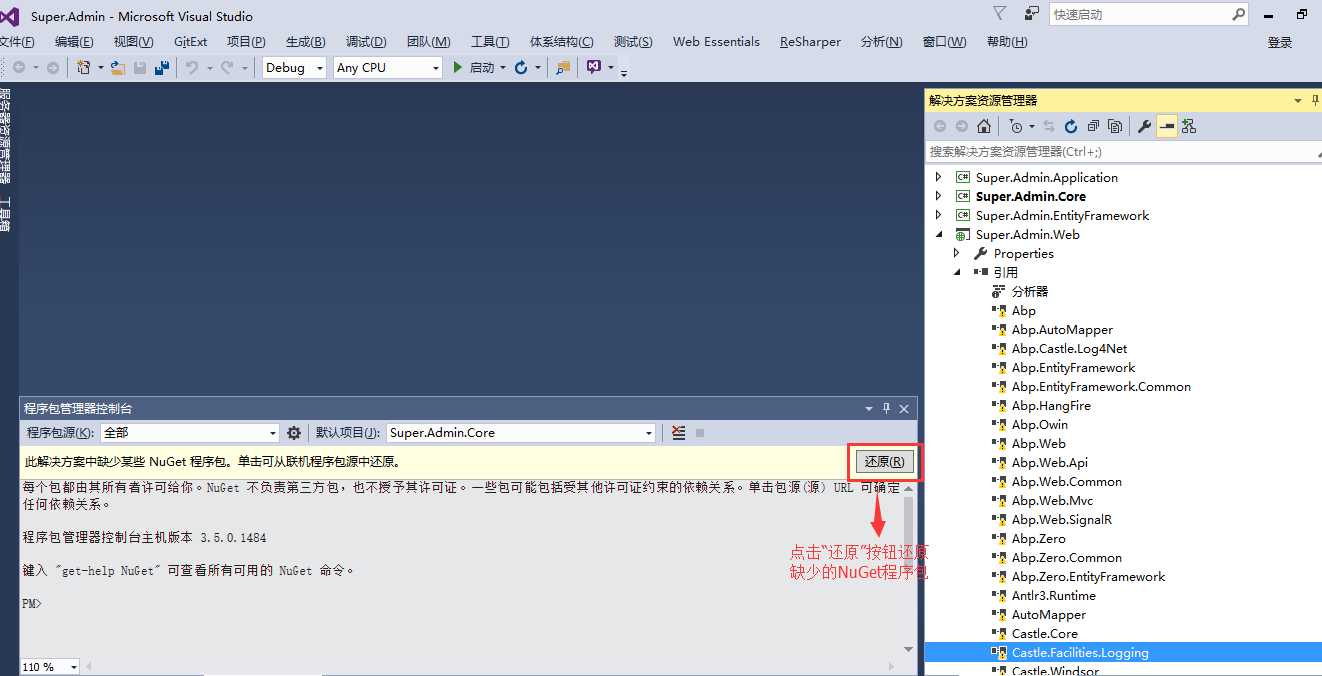Open the 工具箱 Toolbox side tab

coord(5,215)
